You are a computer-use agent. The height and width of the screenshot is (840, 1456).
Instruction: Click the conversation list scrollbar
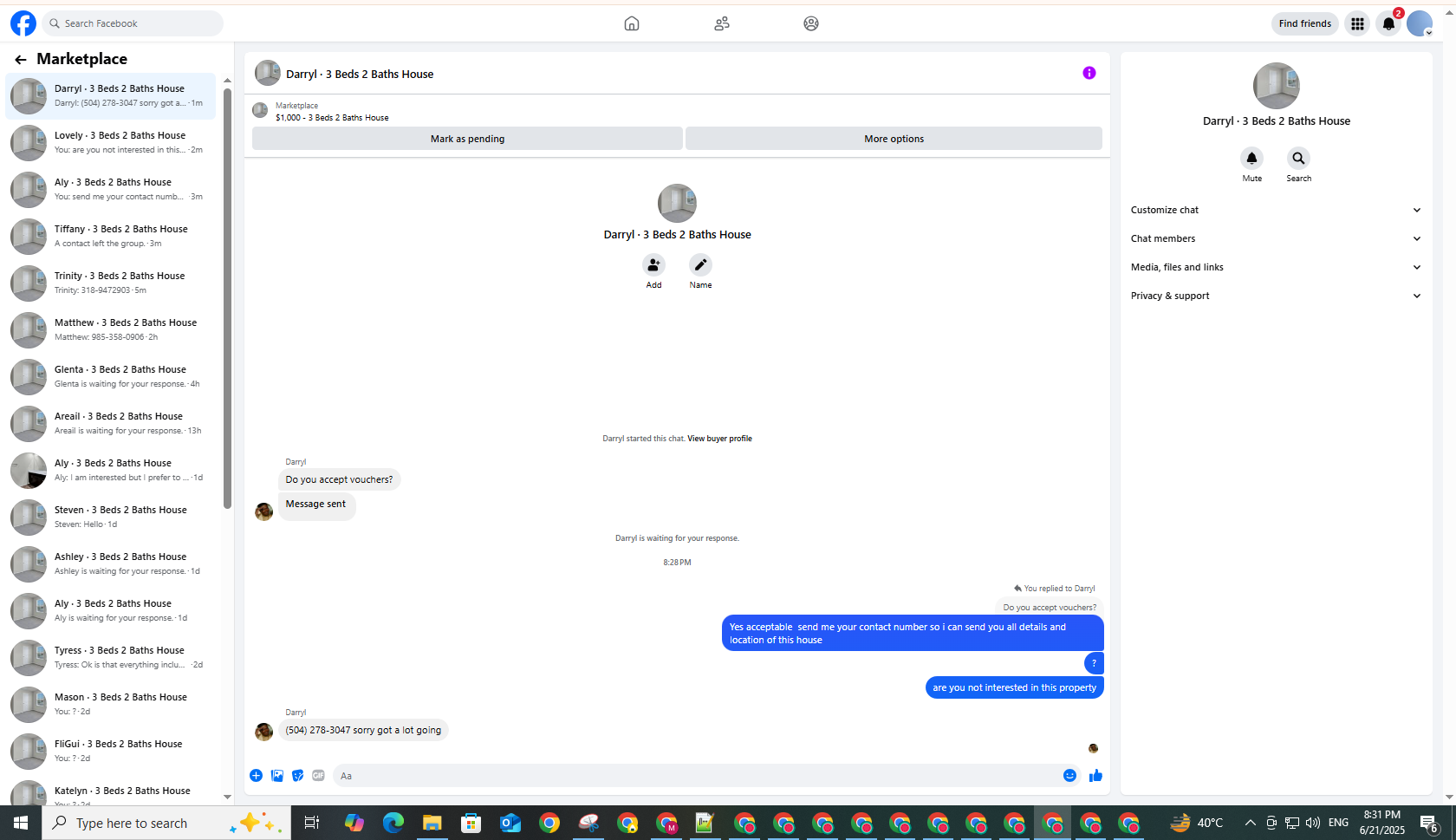pos(227,297)
